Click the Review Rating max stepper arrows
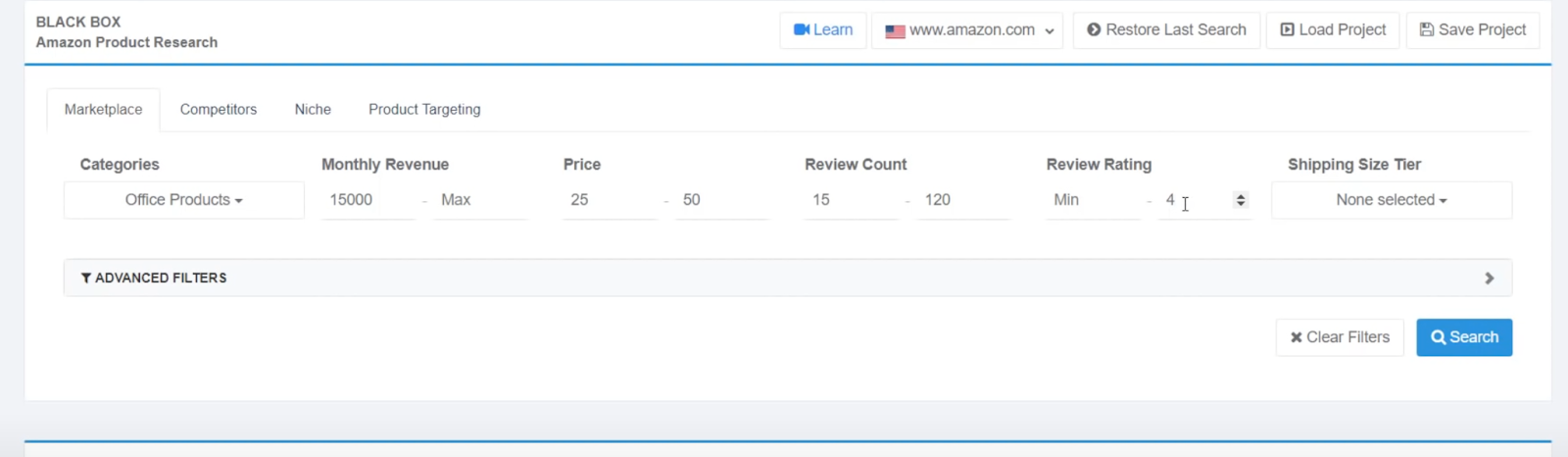The width and height of the screenshot is (1568, 457). point(1241,200)
